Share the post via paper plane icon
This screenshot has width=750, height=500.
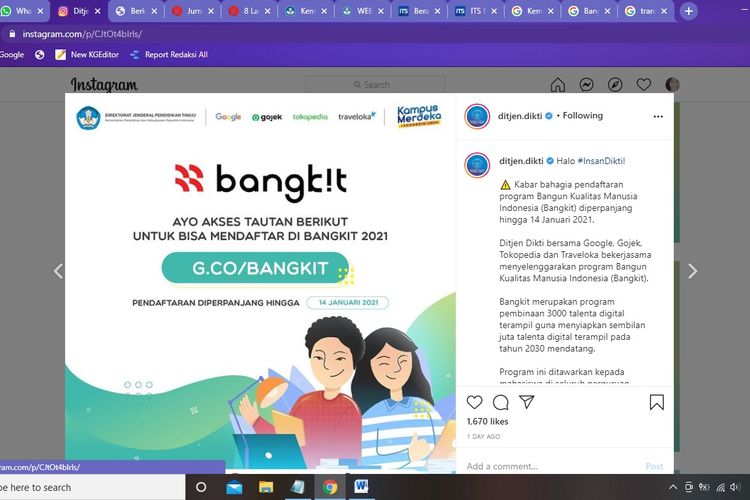[x=527, y=403]
